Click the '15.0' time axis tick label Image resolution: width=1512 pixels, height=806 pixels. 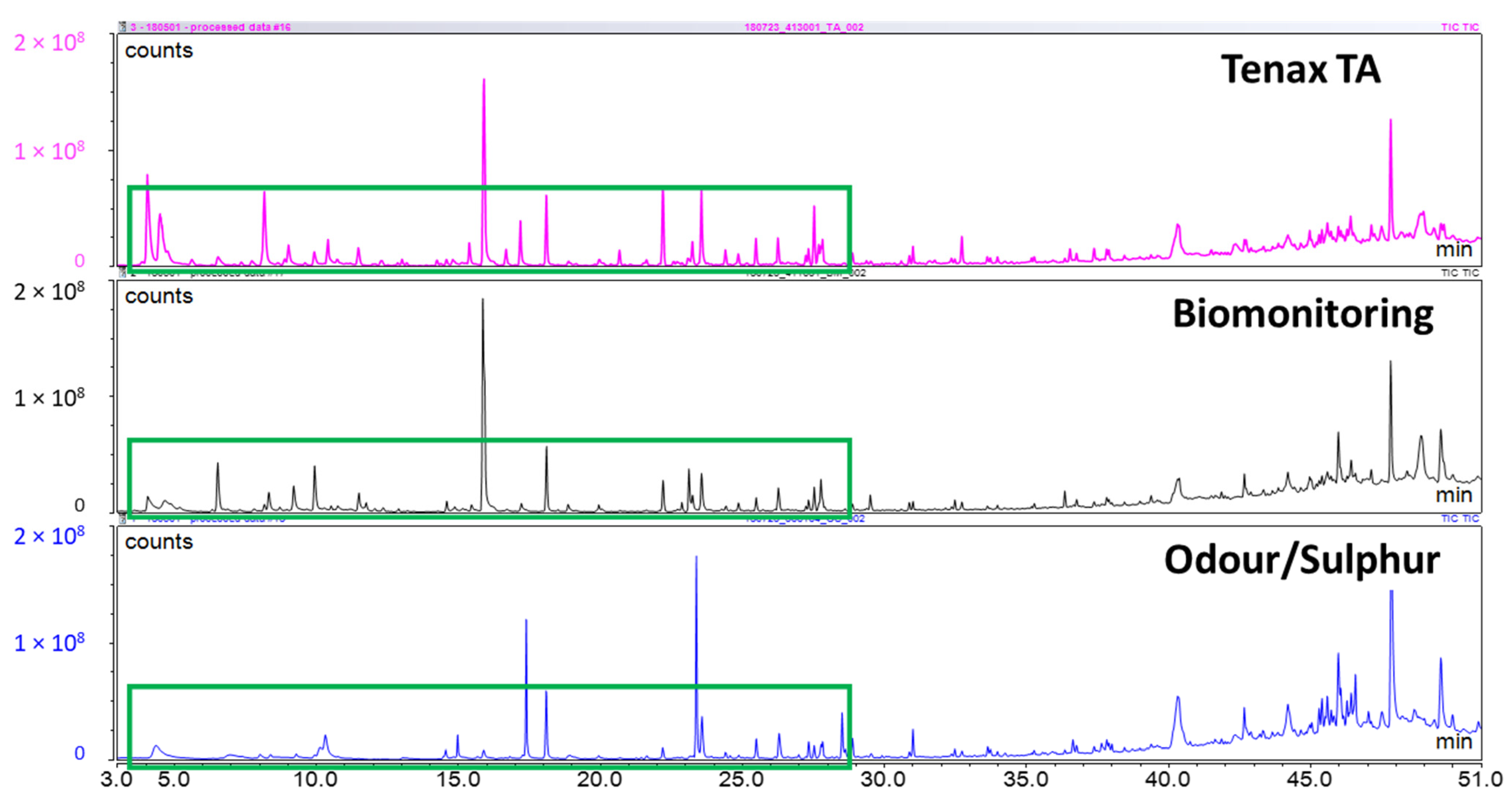click(458, 780)
